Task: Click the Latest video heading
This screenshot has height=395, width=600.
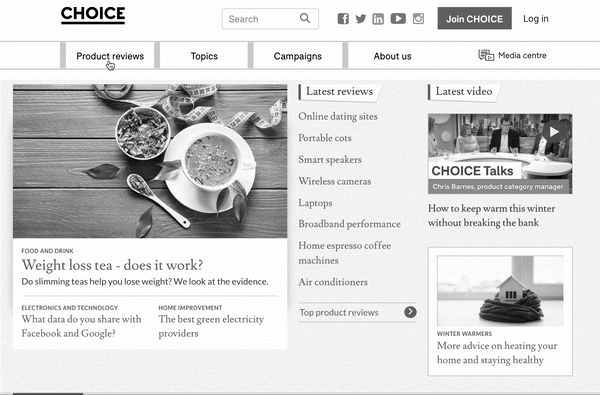Action: coord(464,91)
